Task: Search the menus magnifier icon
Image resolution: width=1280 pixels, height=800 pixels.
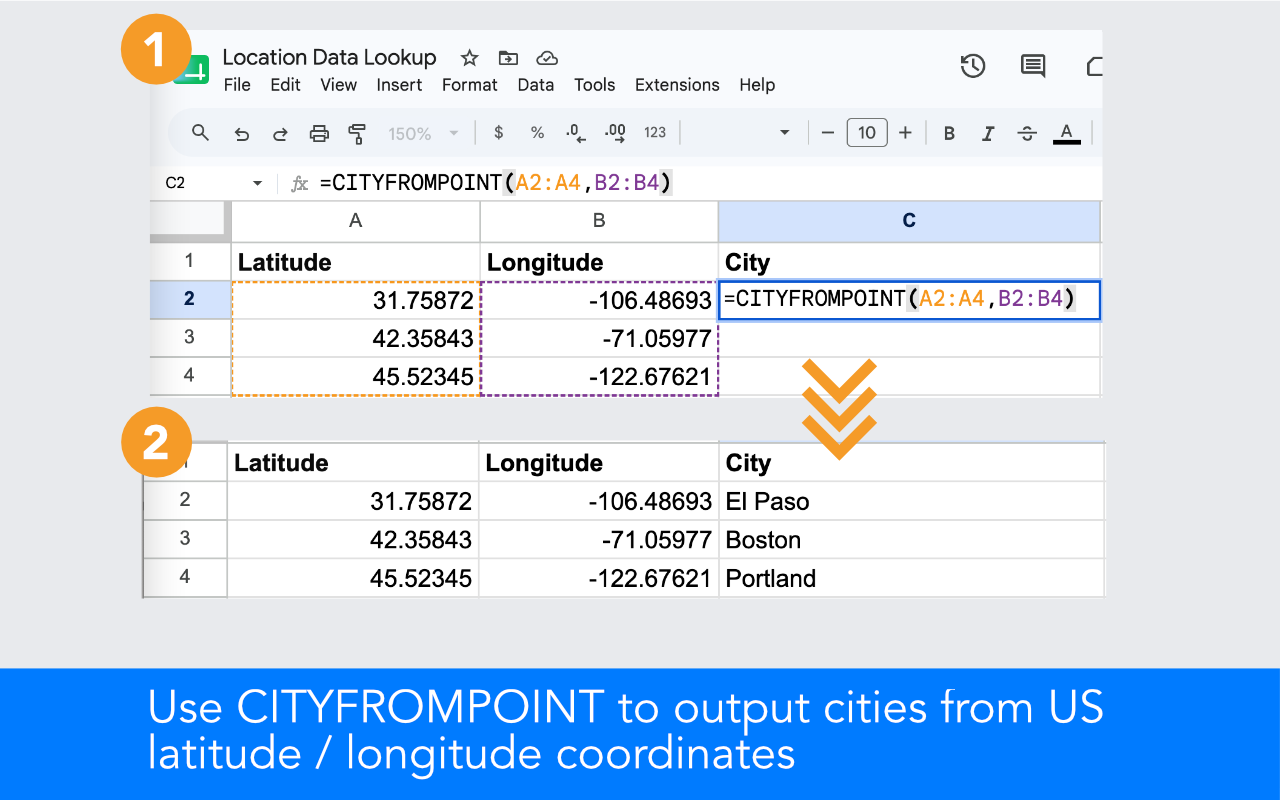Action: point(201,132)
